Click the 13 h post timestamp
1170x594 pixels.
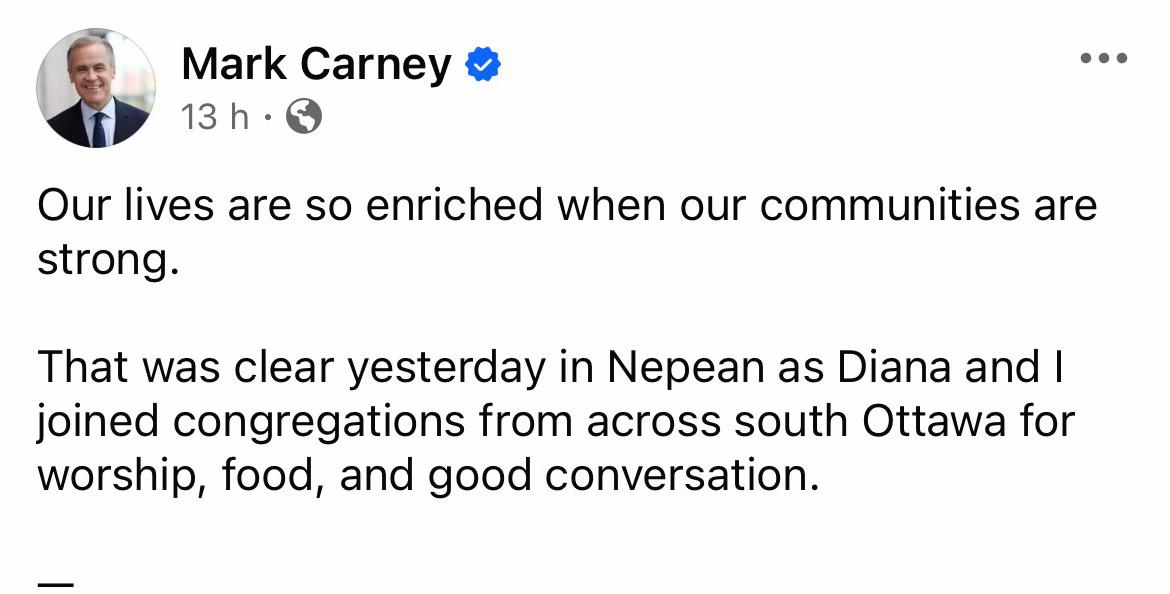coord(214,117)
